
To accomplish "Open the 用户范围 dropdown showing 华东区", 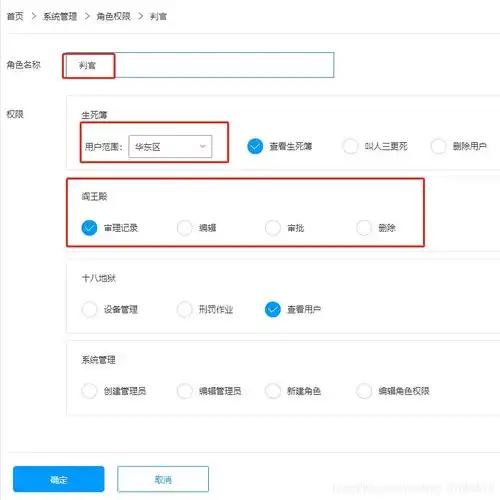I will coord(170,146).
